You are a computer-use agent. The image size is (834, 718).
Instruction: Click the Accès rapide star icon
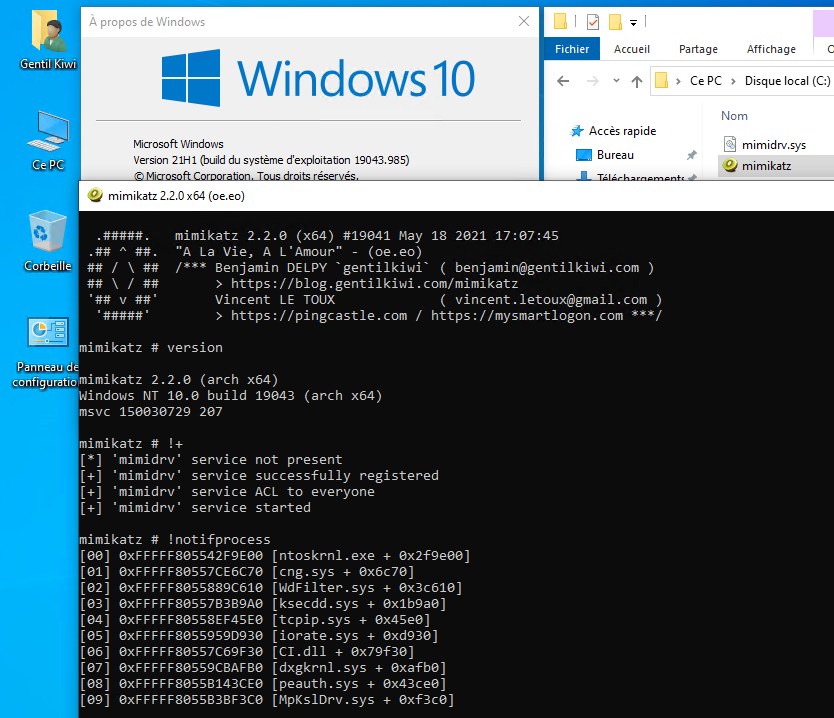pos(577,131)
